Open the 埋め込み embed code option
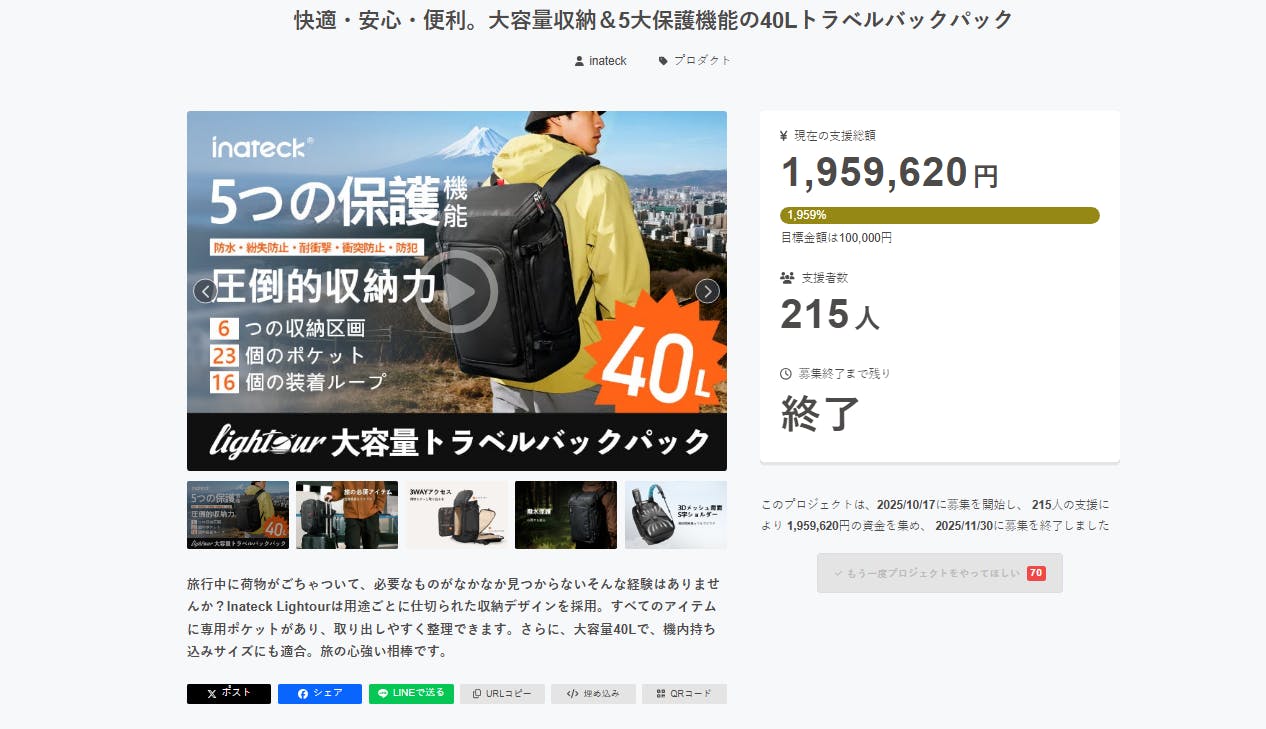 (593, 694)
